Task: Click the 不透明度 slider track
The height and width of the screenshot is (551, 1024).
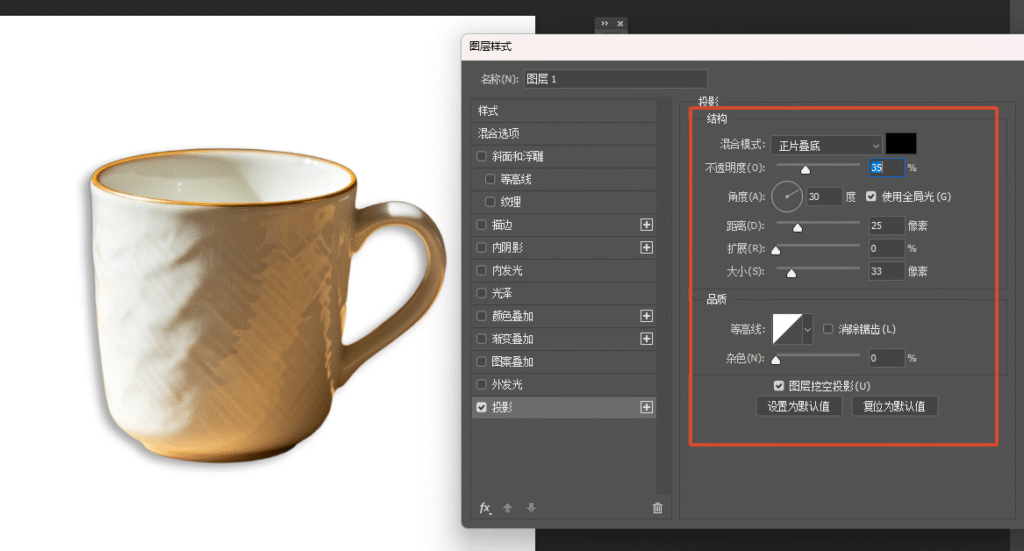Action: pos(818,165)
